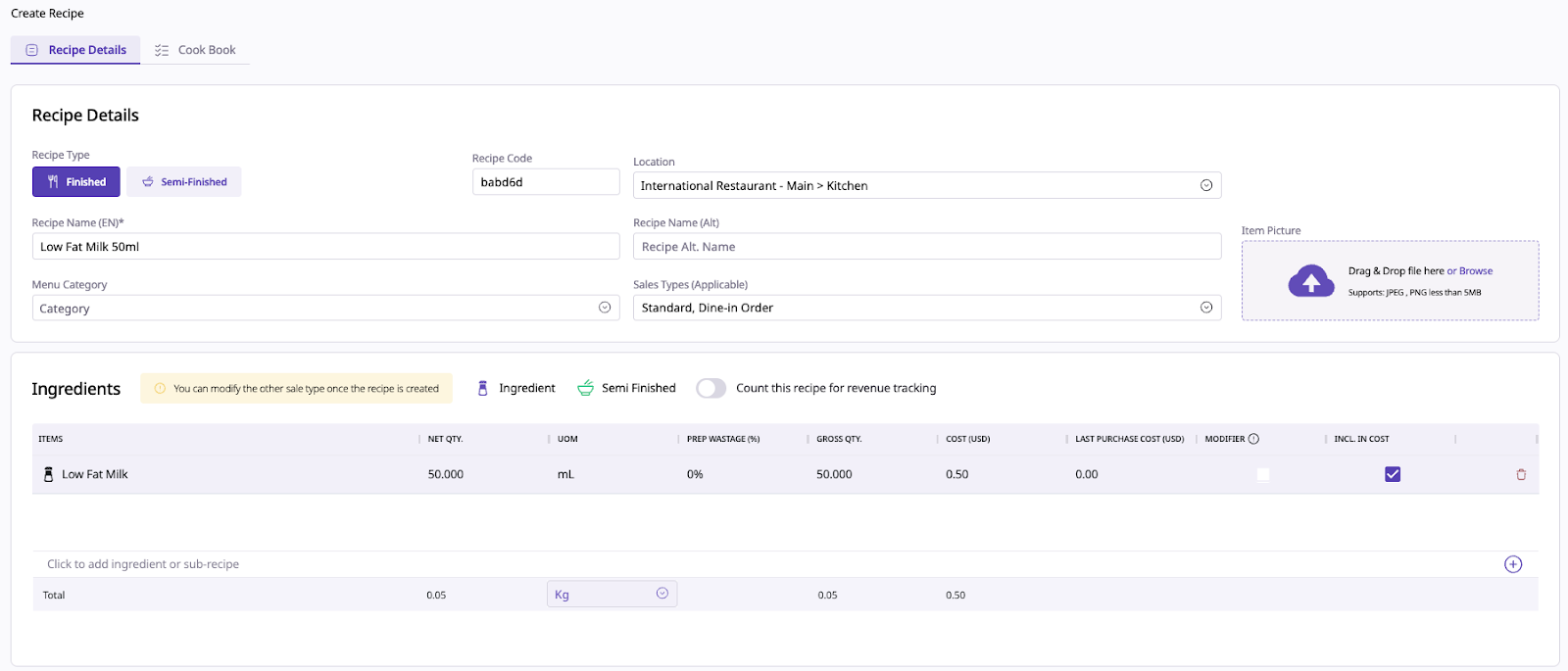The width and height of the screenshot is (1568, 671).
Task: Click the trash icon for Low Fat Milk
Action: point(1521,474)
